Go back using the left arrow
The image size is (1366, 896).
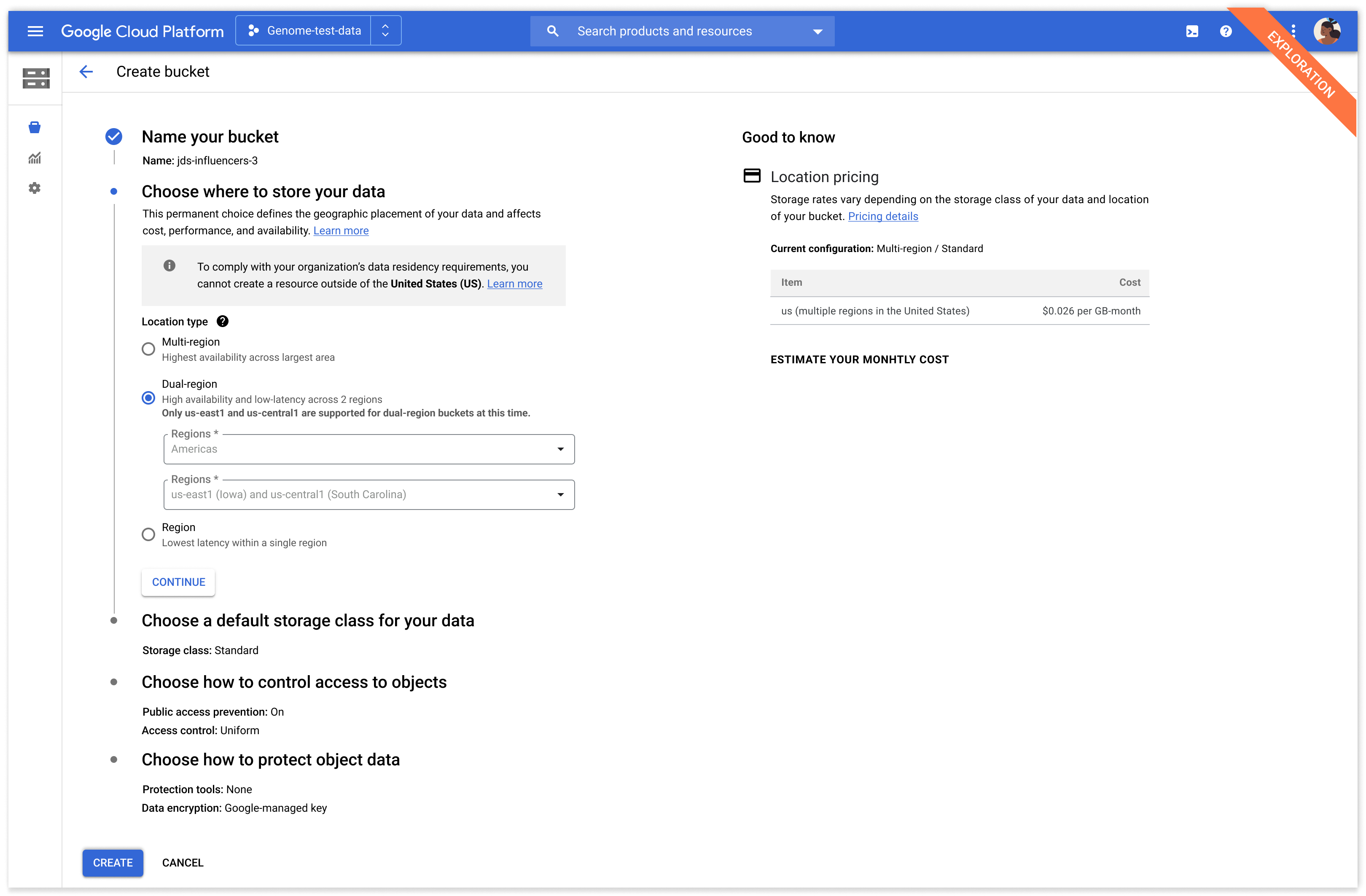coord(86,72)
